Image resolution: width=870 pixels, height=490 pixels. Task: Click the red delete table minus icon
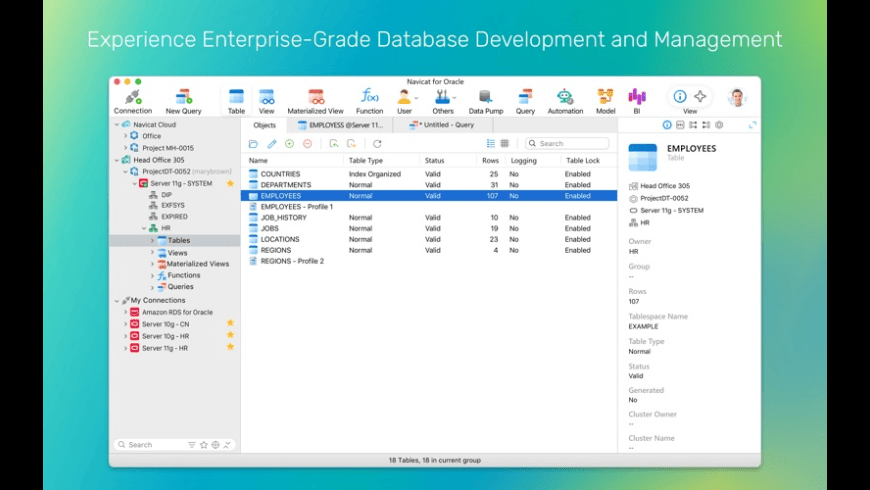[307, 144]
